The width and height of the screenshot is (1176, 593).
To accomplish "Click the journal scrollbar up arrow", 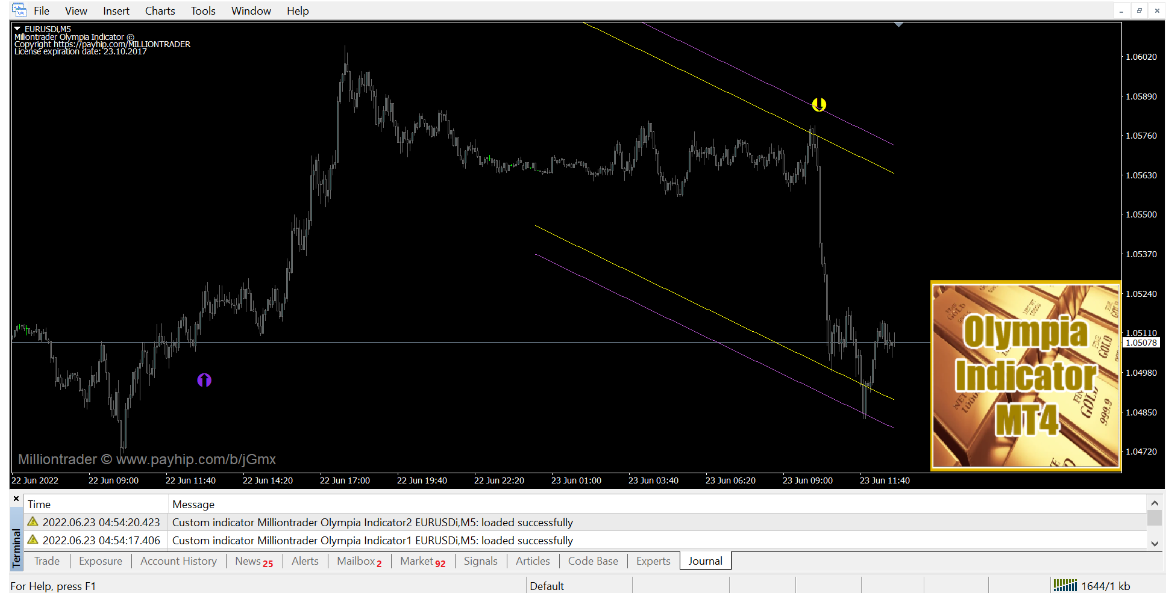I will [1155, 504].
